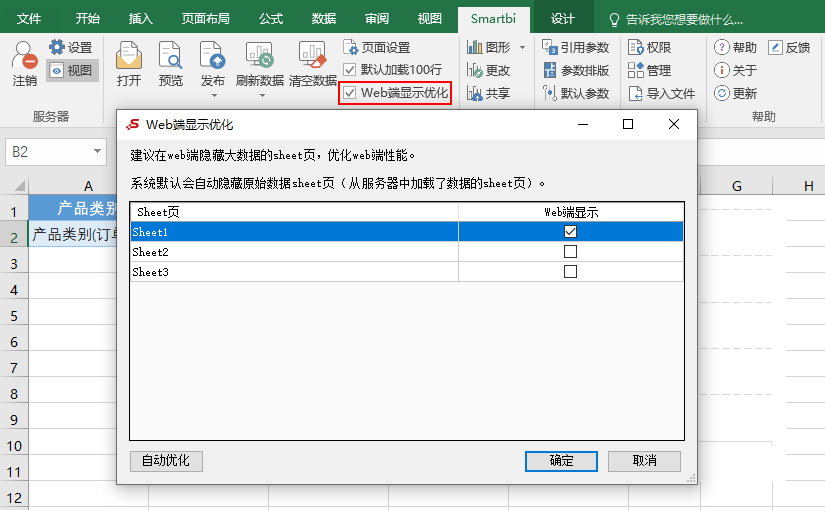Click the 共享 share chart icon
Screen dimensions: 825x510
[x=474, y=93]
